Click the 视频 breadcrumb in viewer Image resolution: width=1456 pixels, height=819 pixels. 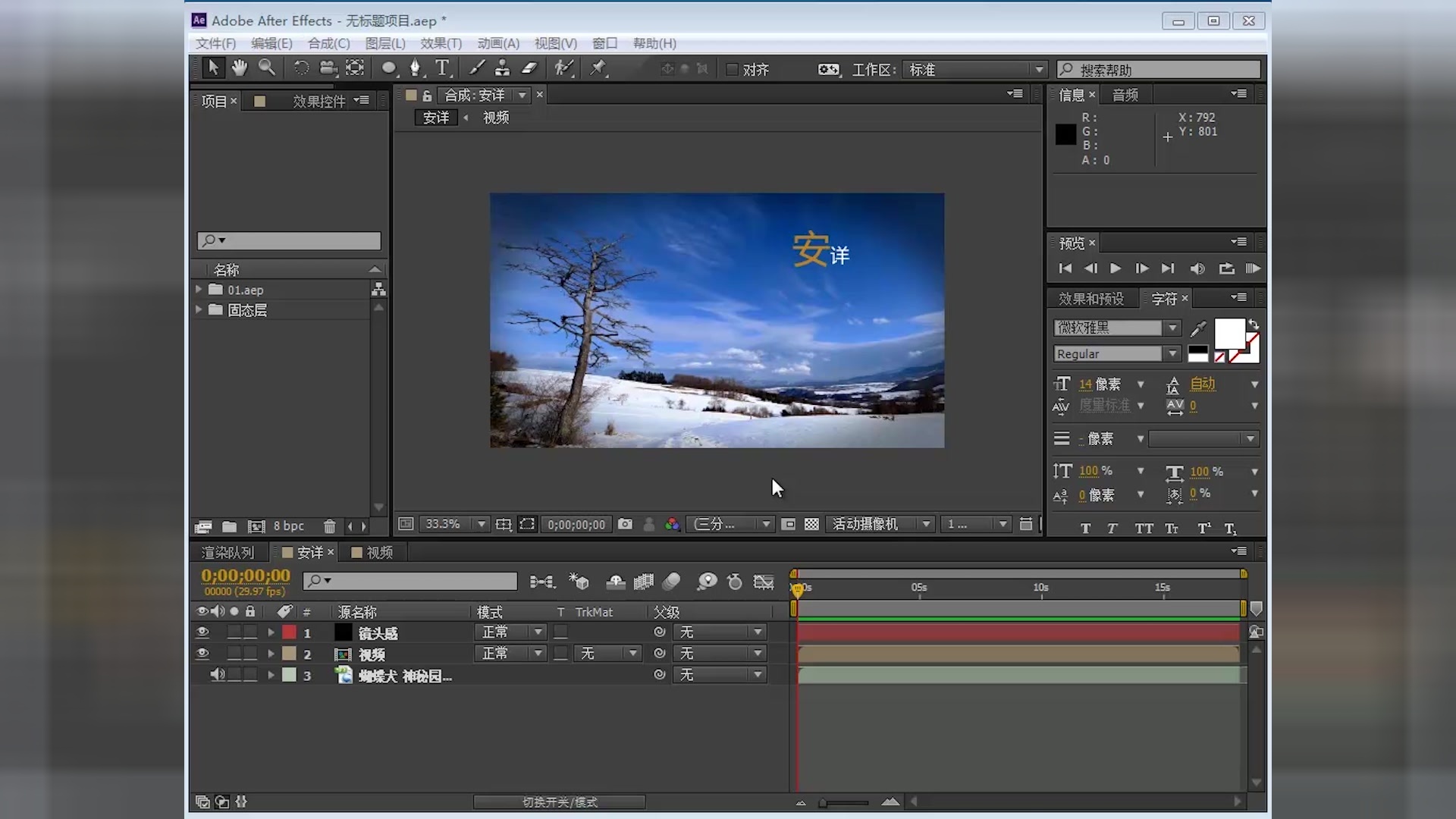(496, 118)
